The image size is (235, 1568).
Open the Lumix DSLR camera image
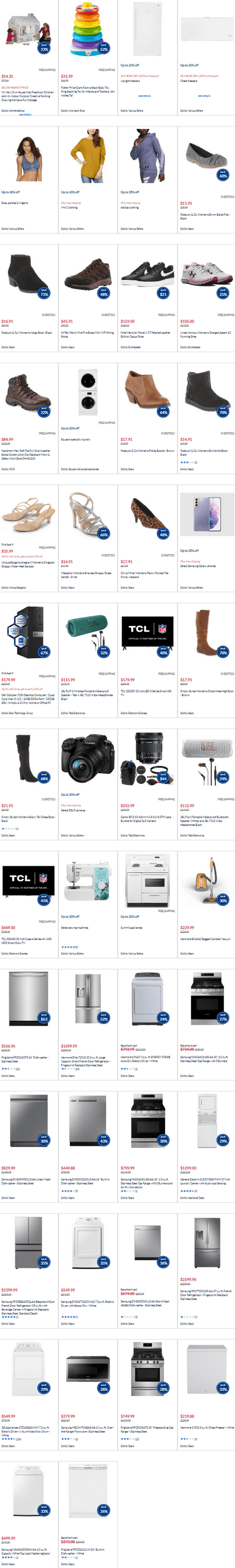pyautogui.click(x=88, y=758)
